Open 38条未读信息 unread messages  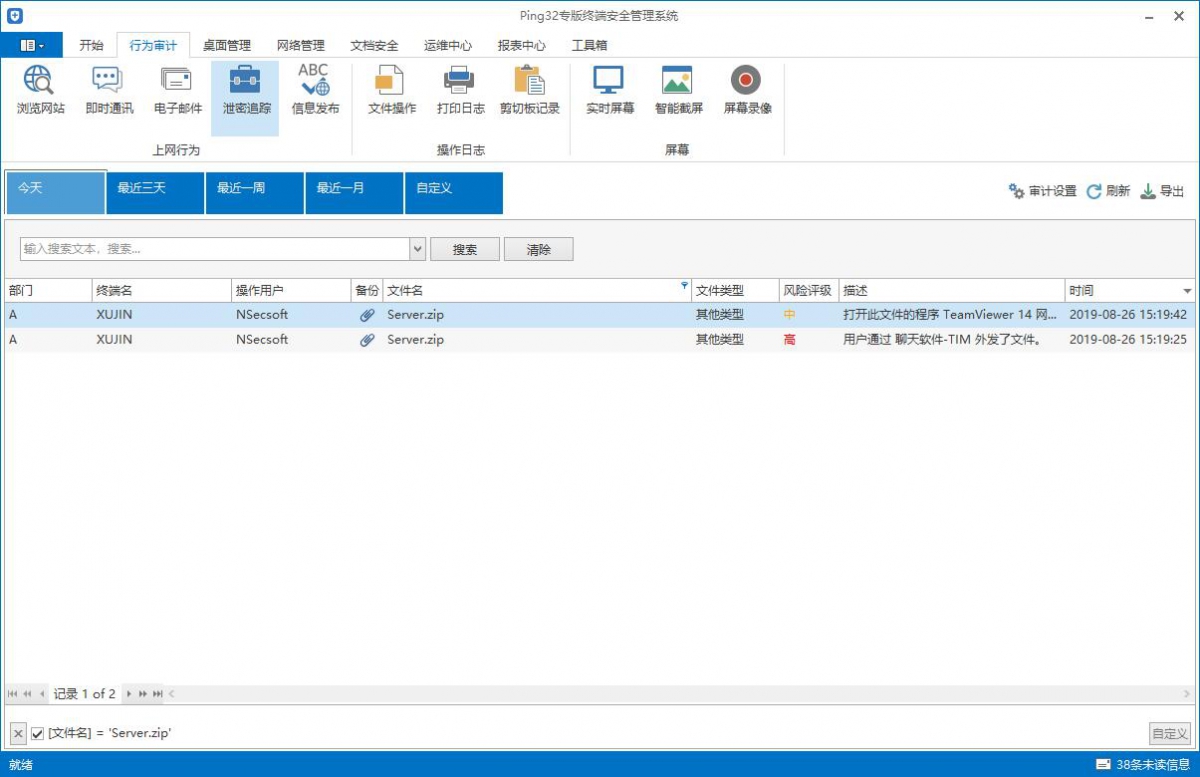(1142, 765)
